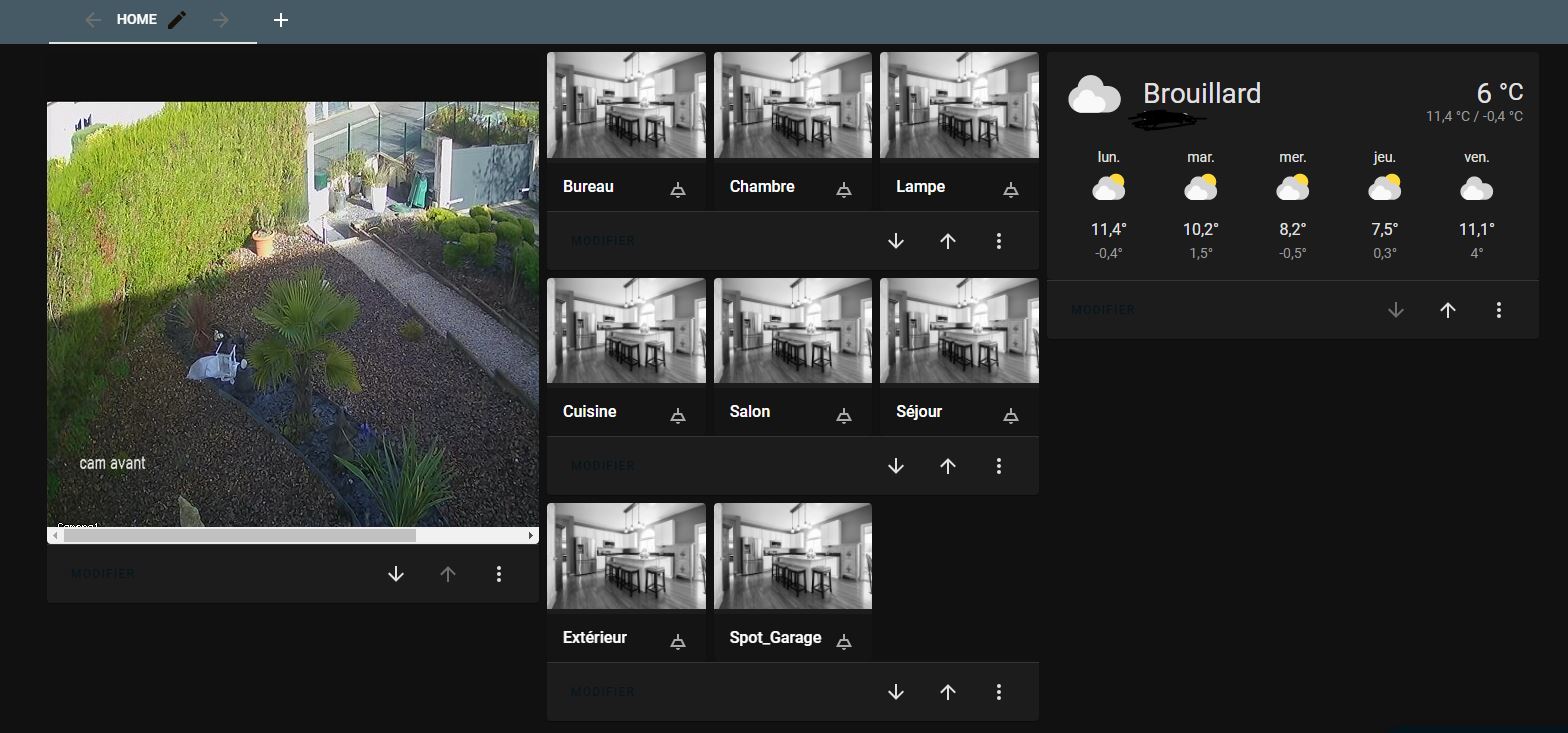Click the Salon label
This screenshot has width=1568, height=733.
[750, 412]
